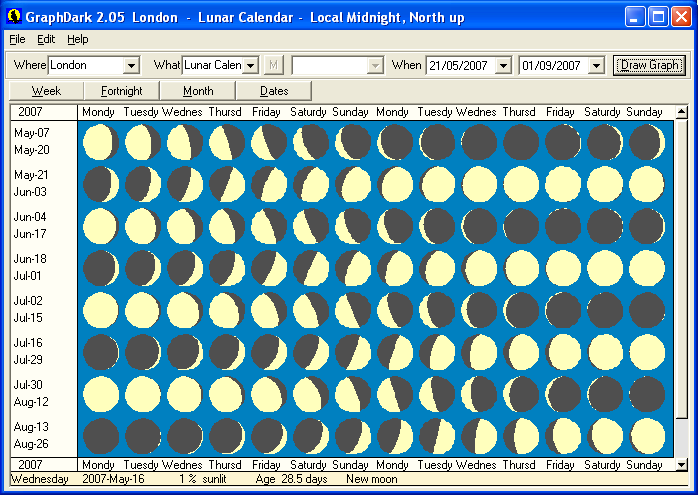Expand the end date 01/09/2007 picker
Image resolution: width=698 pixels, height=495 pixels.
(597, 66)
